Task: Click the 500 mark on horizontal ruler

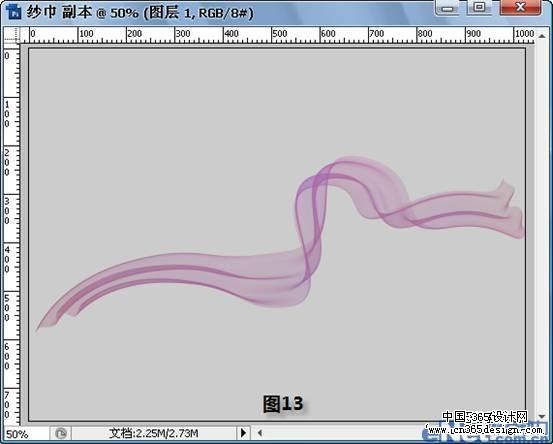Action: pyautogui.click(x=279, y=34)
